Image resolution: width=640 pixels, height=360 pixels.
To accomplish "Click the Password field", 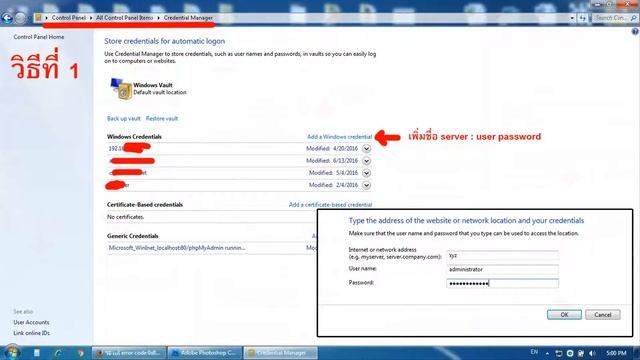I will [x=502, y=283].
